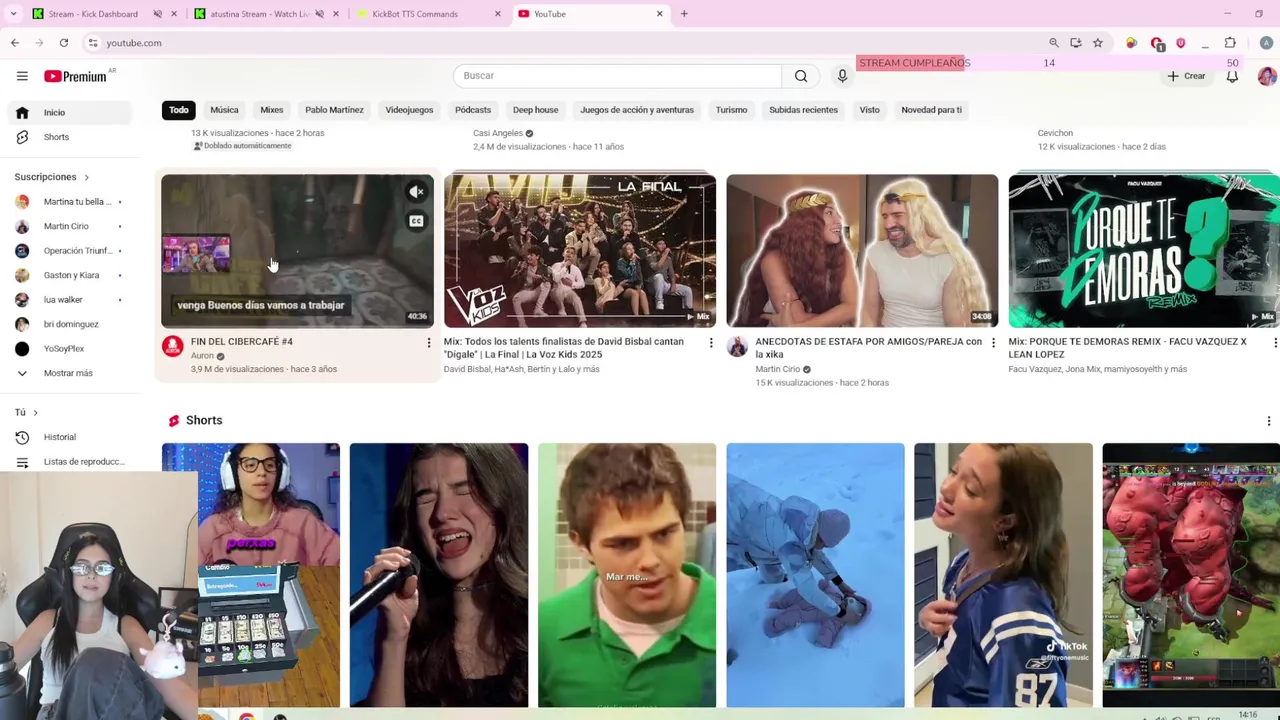Open the blue jersey 87 Short
Image resolution: width=1280 pixels, height=720 pixels.
[1003, 575]
